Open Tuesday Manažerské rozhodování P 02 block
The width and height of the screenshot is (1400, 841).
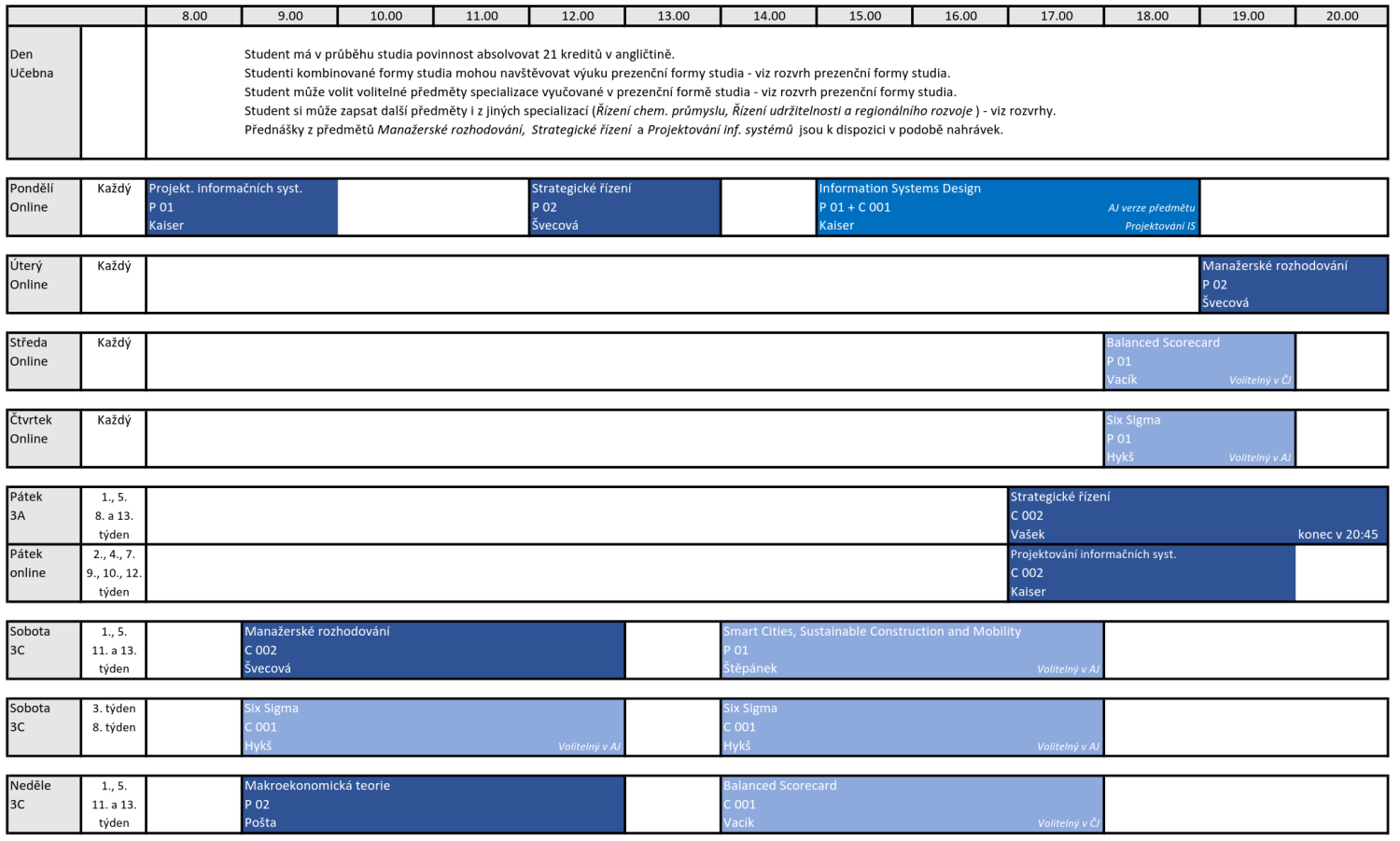point(1294,285)
